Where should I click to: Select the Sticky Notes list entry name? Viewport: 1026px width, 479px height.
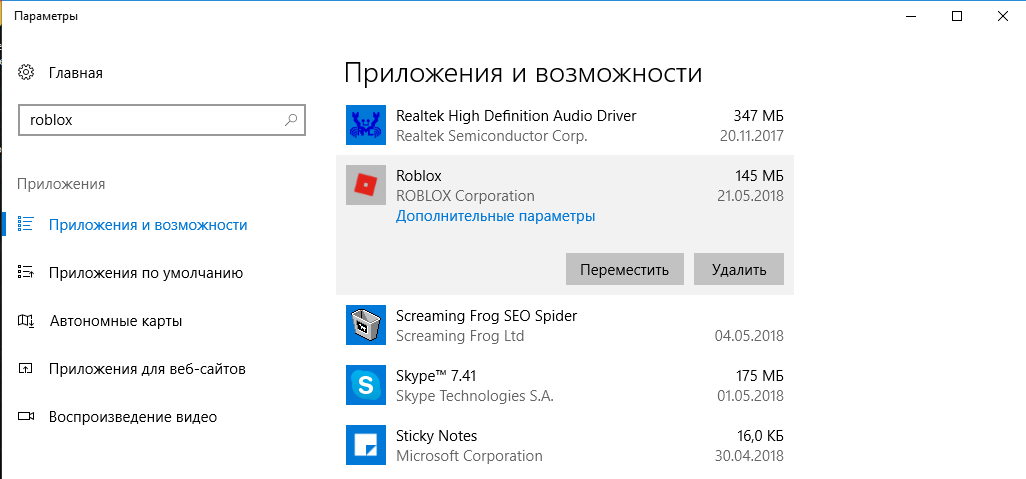tap(436, 436)
